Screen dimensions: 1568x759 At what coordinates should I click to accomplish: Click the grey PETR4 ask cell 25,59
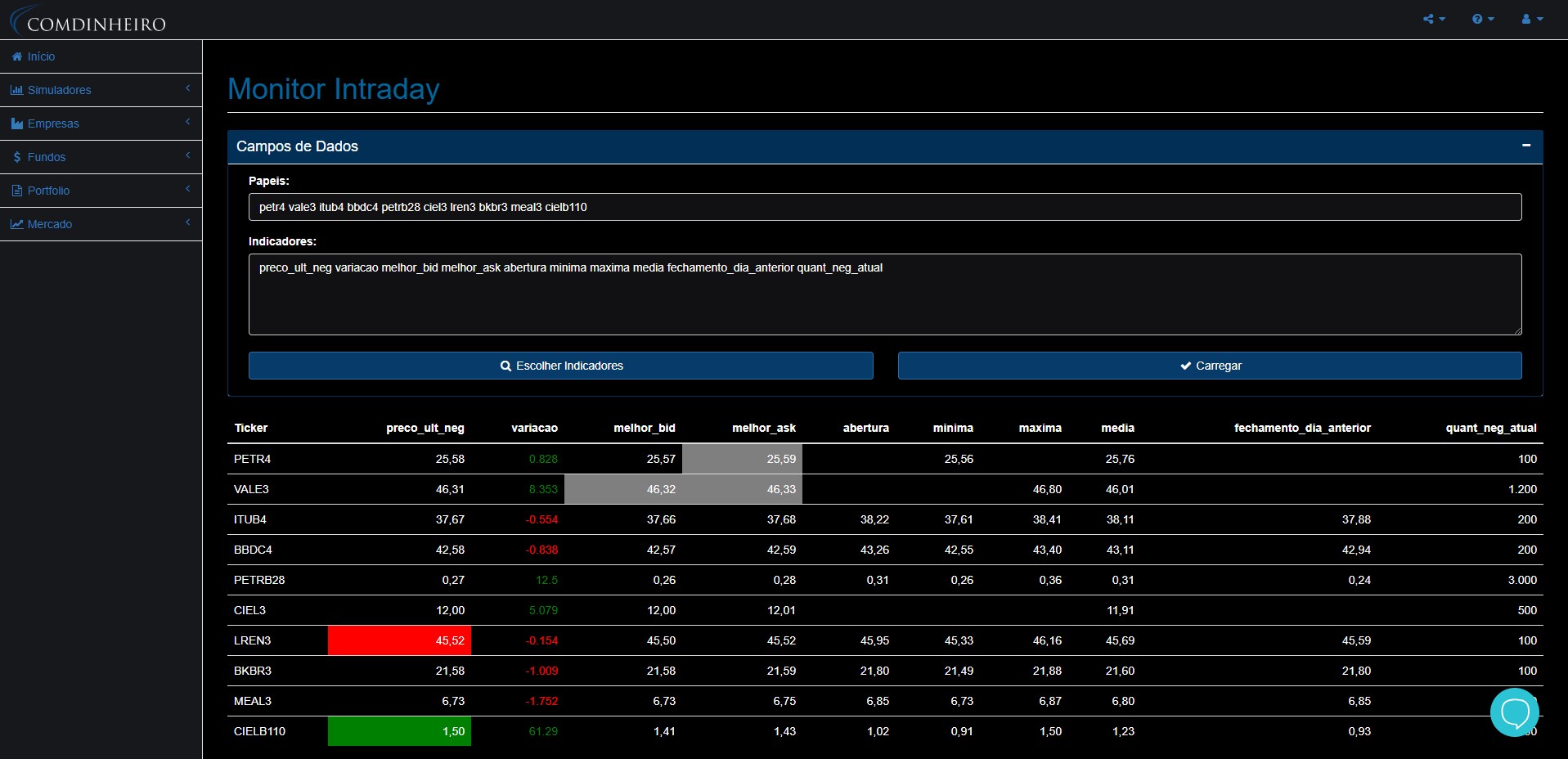(742, 459)
